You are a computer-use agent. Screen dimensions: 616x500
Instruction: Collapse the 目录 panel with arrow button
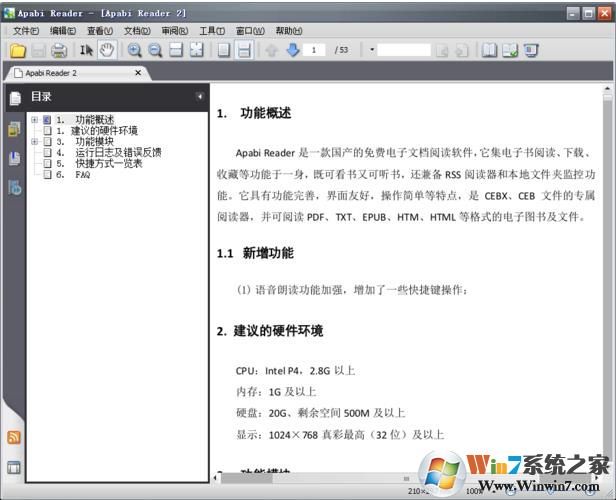tap(200, 97)
